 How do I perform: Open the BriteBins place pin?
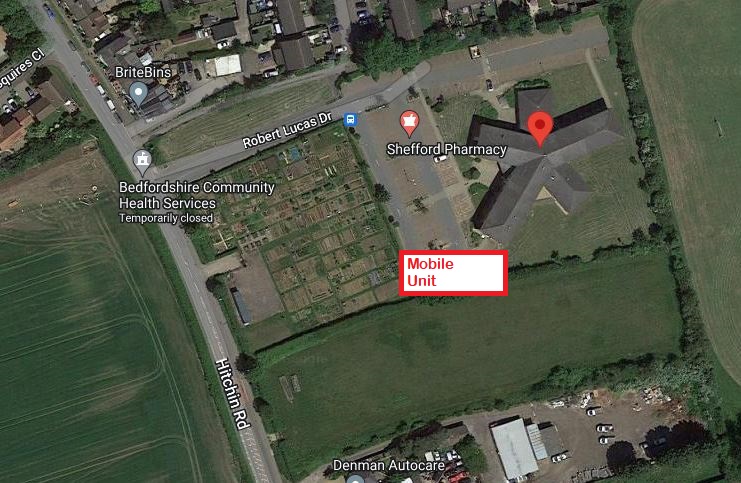[x=138, y=93]
